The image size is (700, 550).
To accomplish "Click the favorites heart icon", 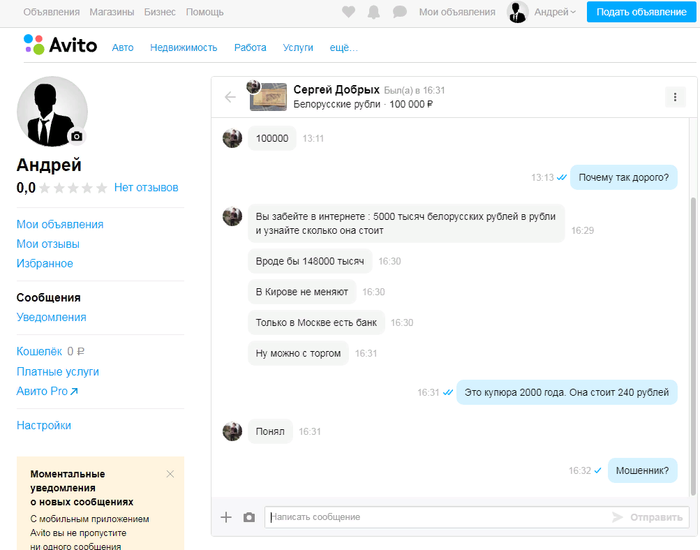I will pos(348,12).
